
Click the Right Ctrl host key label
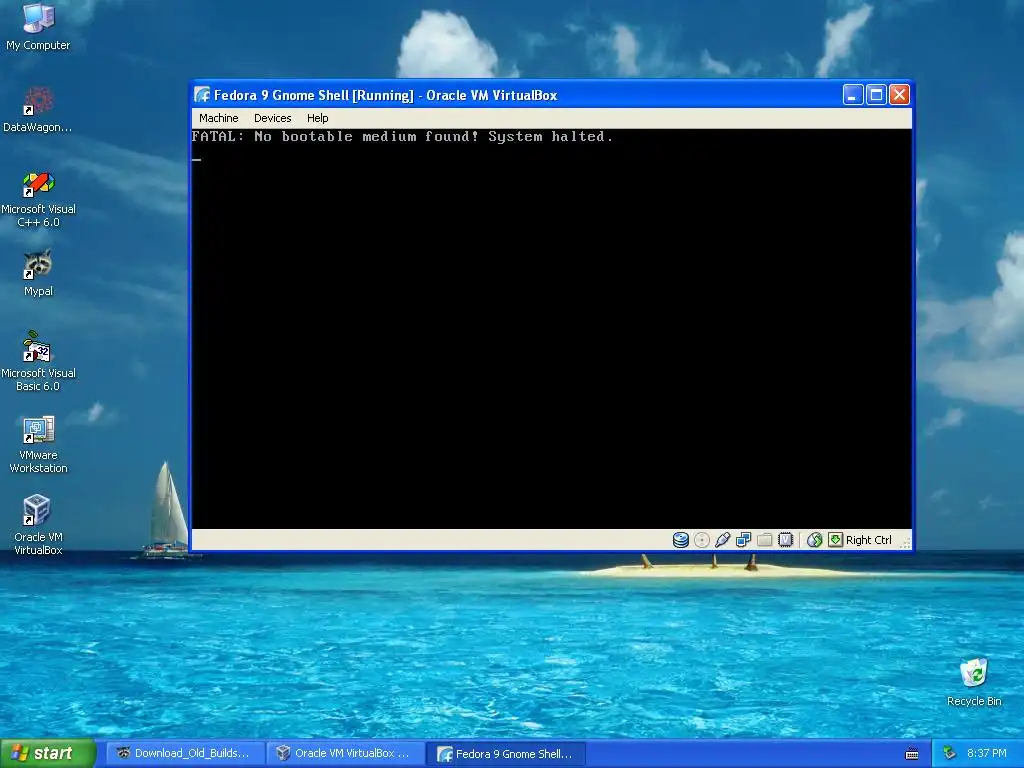tap(869, 540)
